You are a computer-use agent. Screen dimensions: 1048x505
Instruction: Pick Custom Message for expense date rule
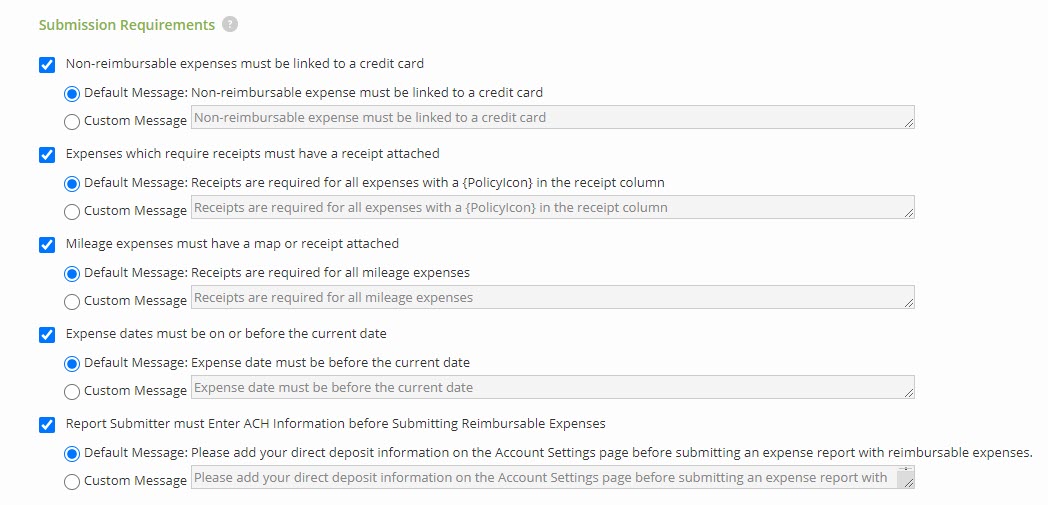tap(72, 392)
